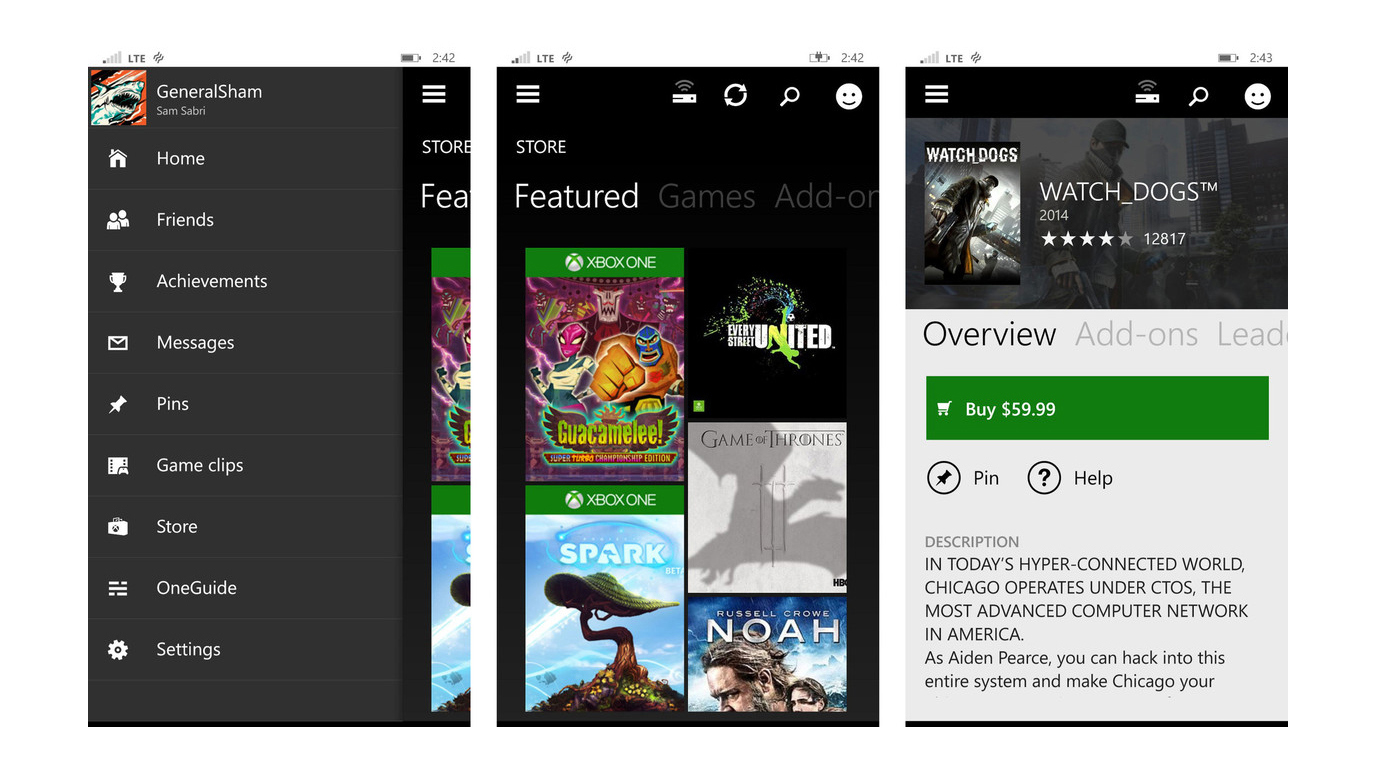The image size is (1377, 775).
Task: Click the Friends people icon
Action: 118,220
